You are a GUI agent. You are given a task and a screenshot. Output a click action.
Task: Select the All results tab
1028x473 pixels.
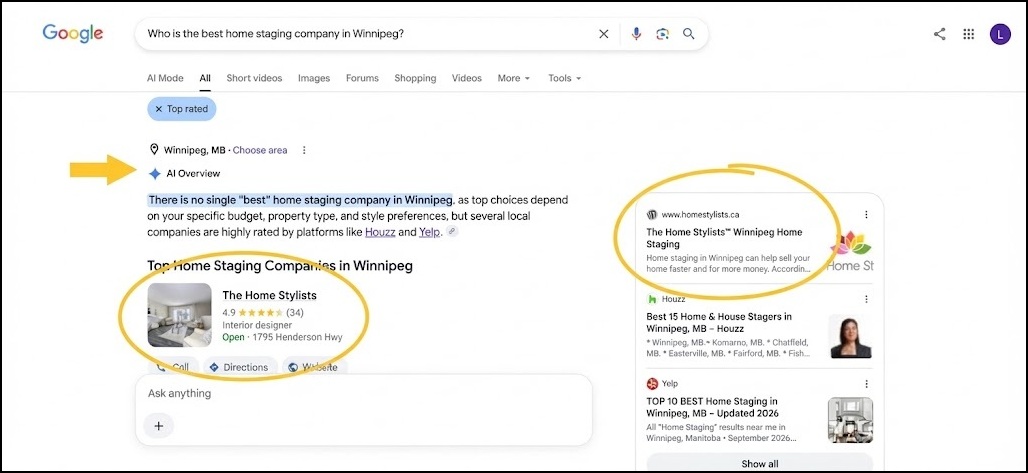click(205, 78)
